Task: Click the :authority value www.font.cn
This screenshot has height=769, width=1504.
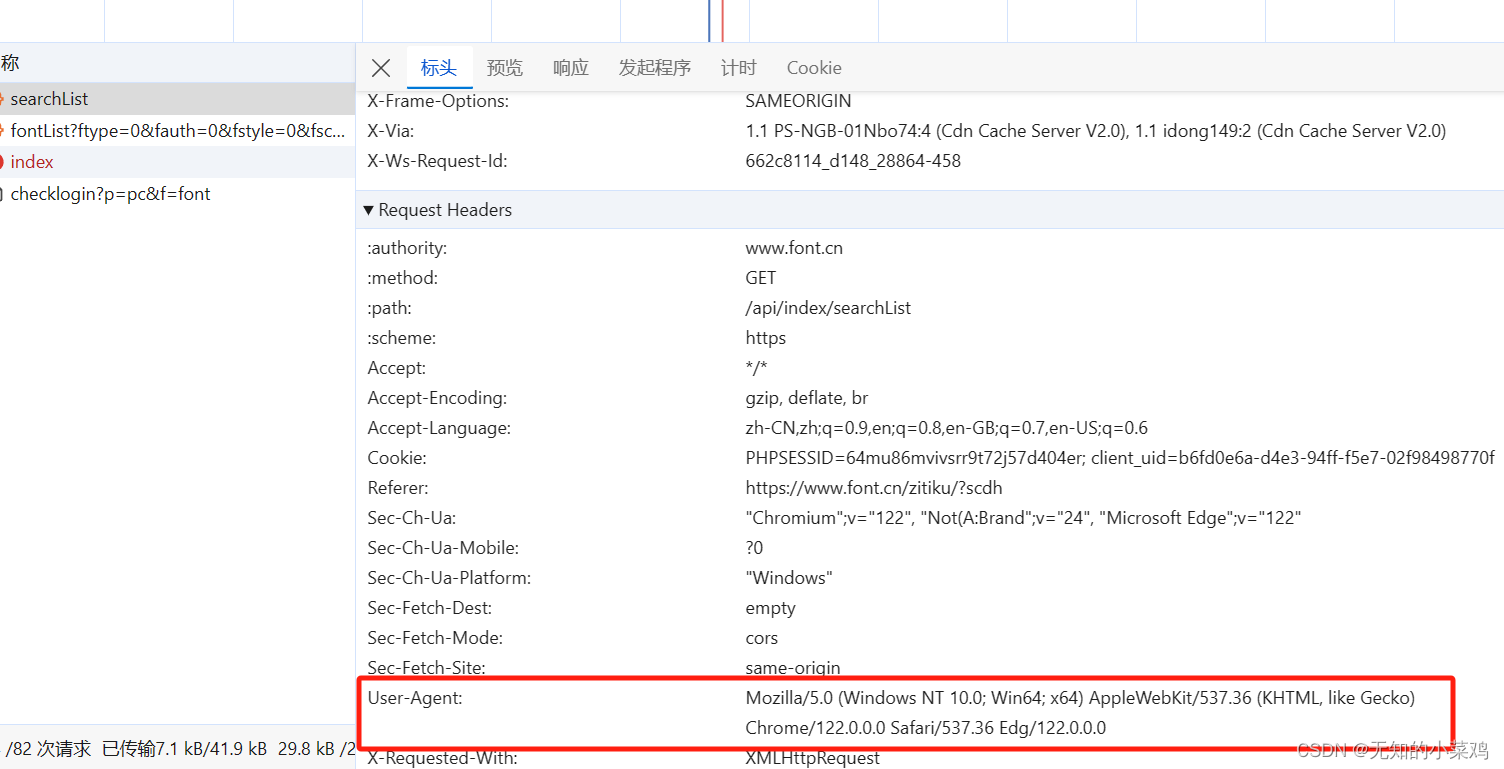Action: click(x=794, y=248)
